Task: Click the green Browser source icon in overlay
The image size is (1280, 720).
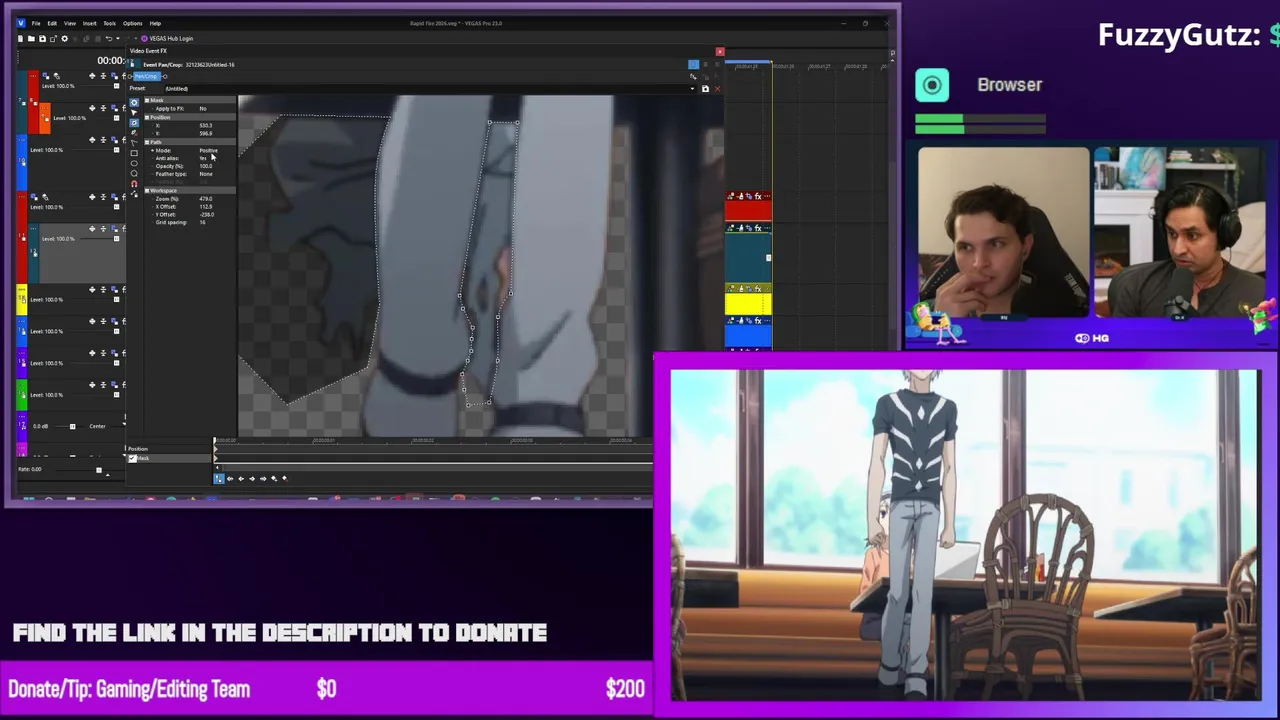Action: [932, 85]
